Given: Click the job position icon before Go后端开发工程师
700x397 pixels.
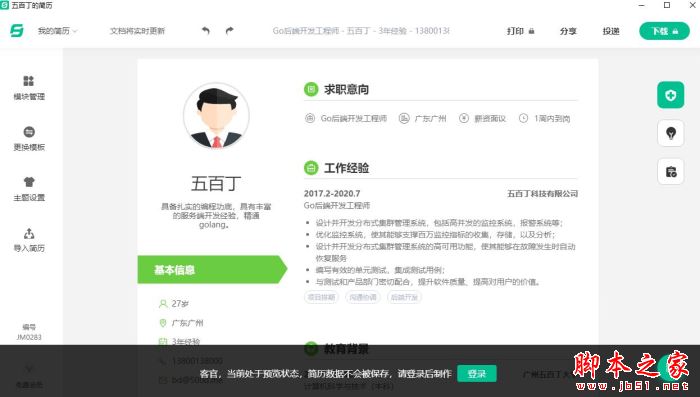Looking at the screenshot, I should point(310,118).
